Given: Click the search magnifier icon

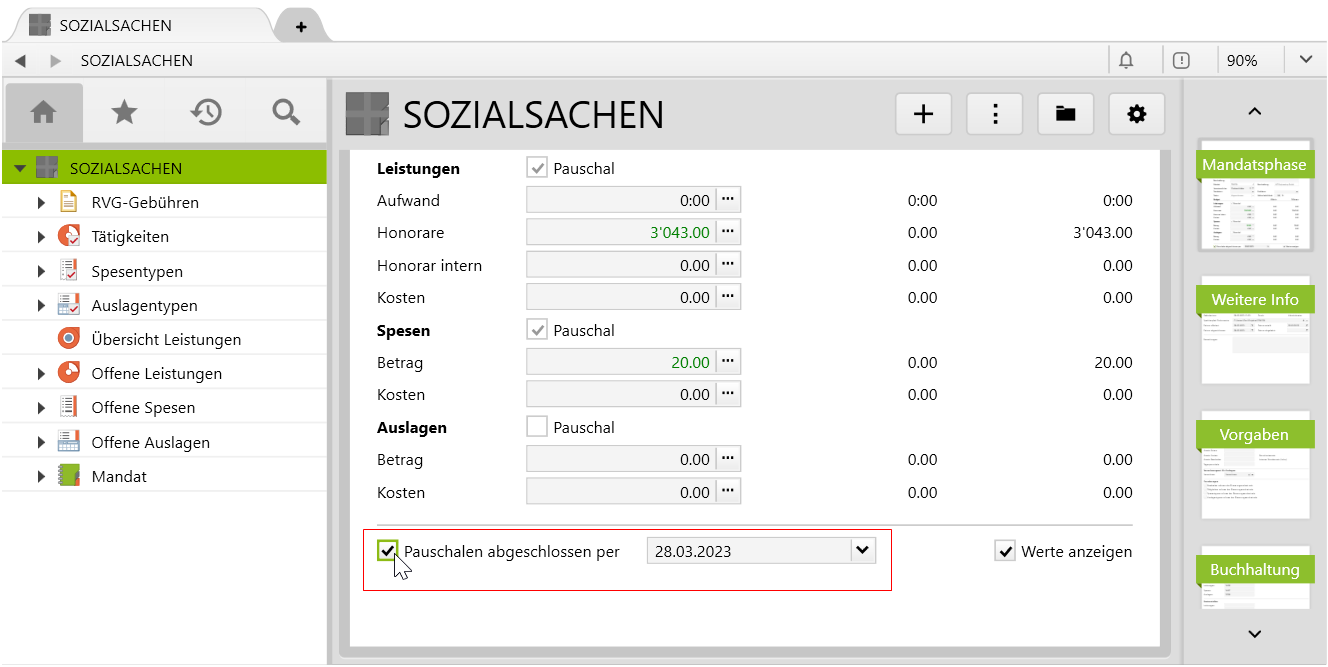Looking at the screenshot, I should [x=286, y=113].
